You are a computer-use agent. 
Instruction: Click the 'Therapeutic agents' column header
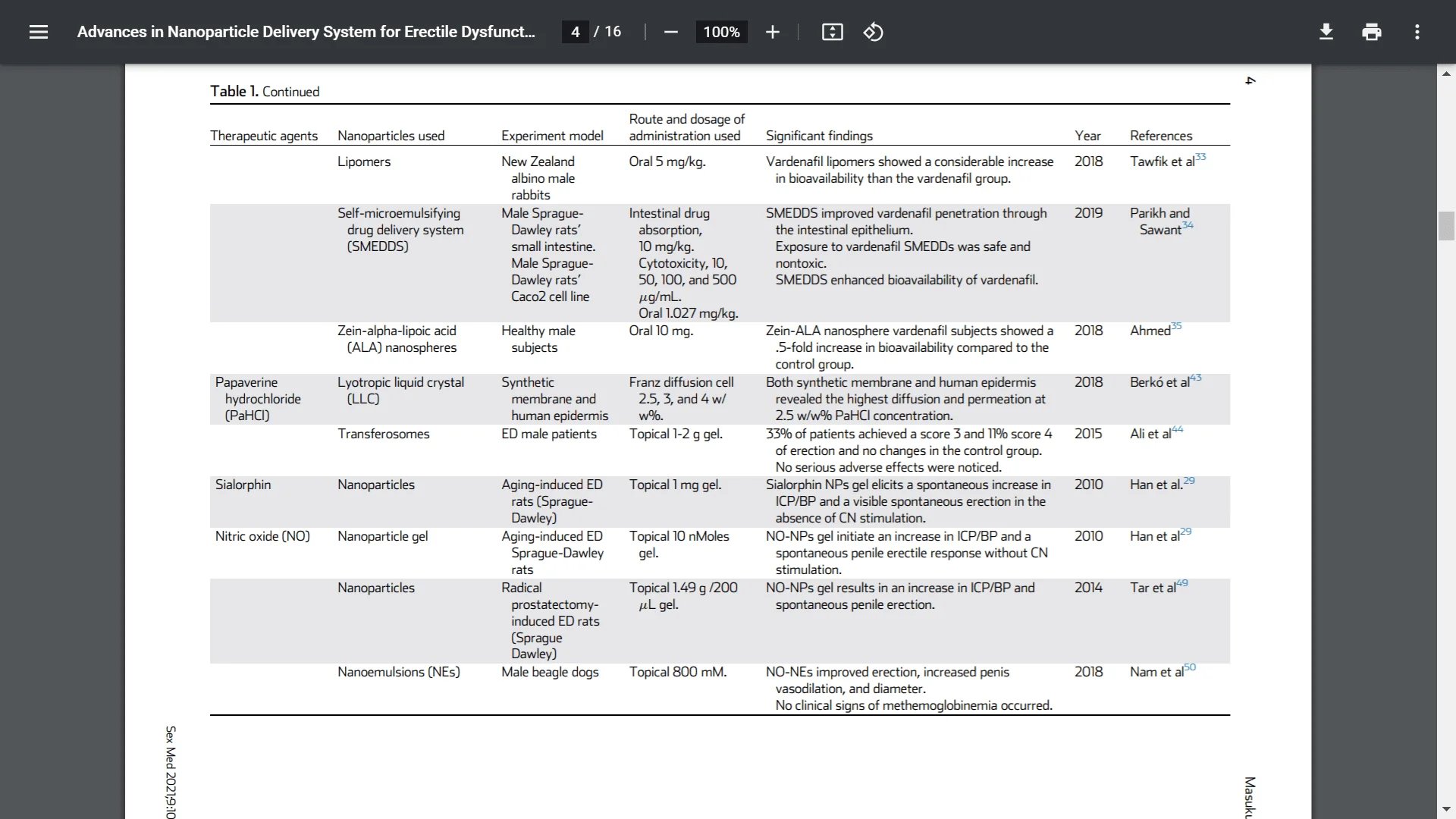point(264,136)
